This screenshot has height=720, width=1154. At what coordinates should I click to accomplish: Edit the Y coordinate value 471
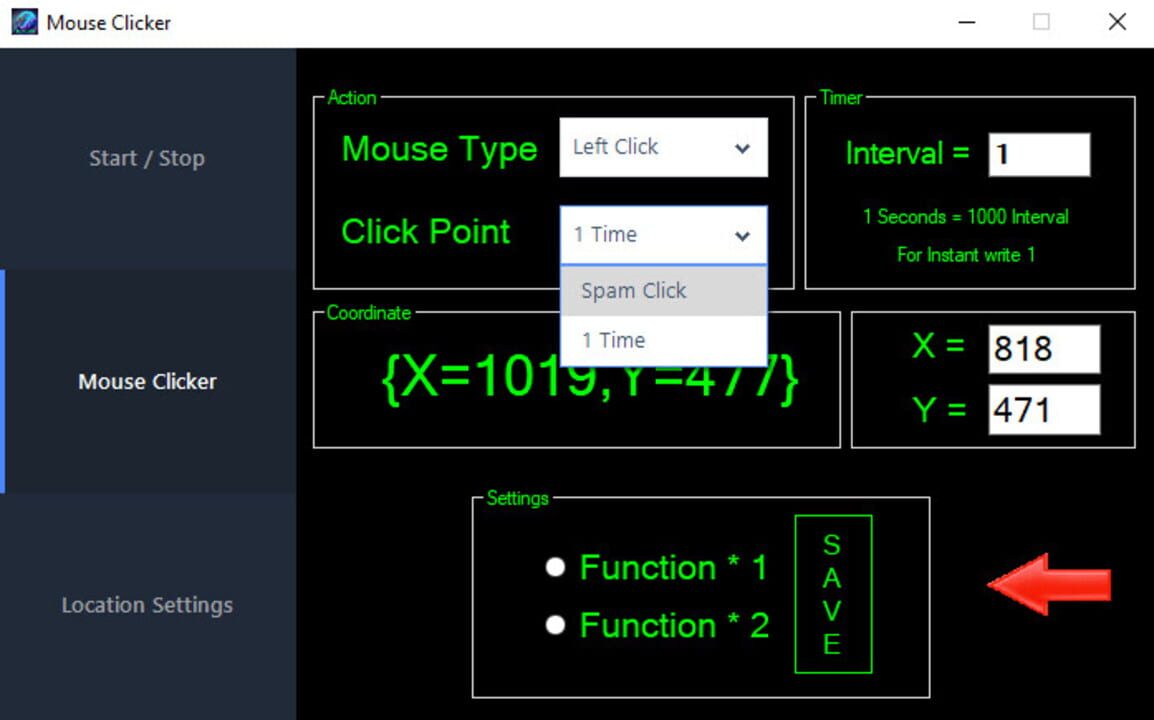tap(1043, 409)
